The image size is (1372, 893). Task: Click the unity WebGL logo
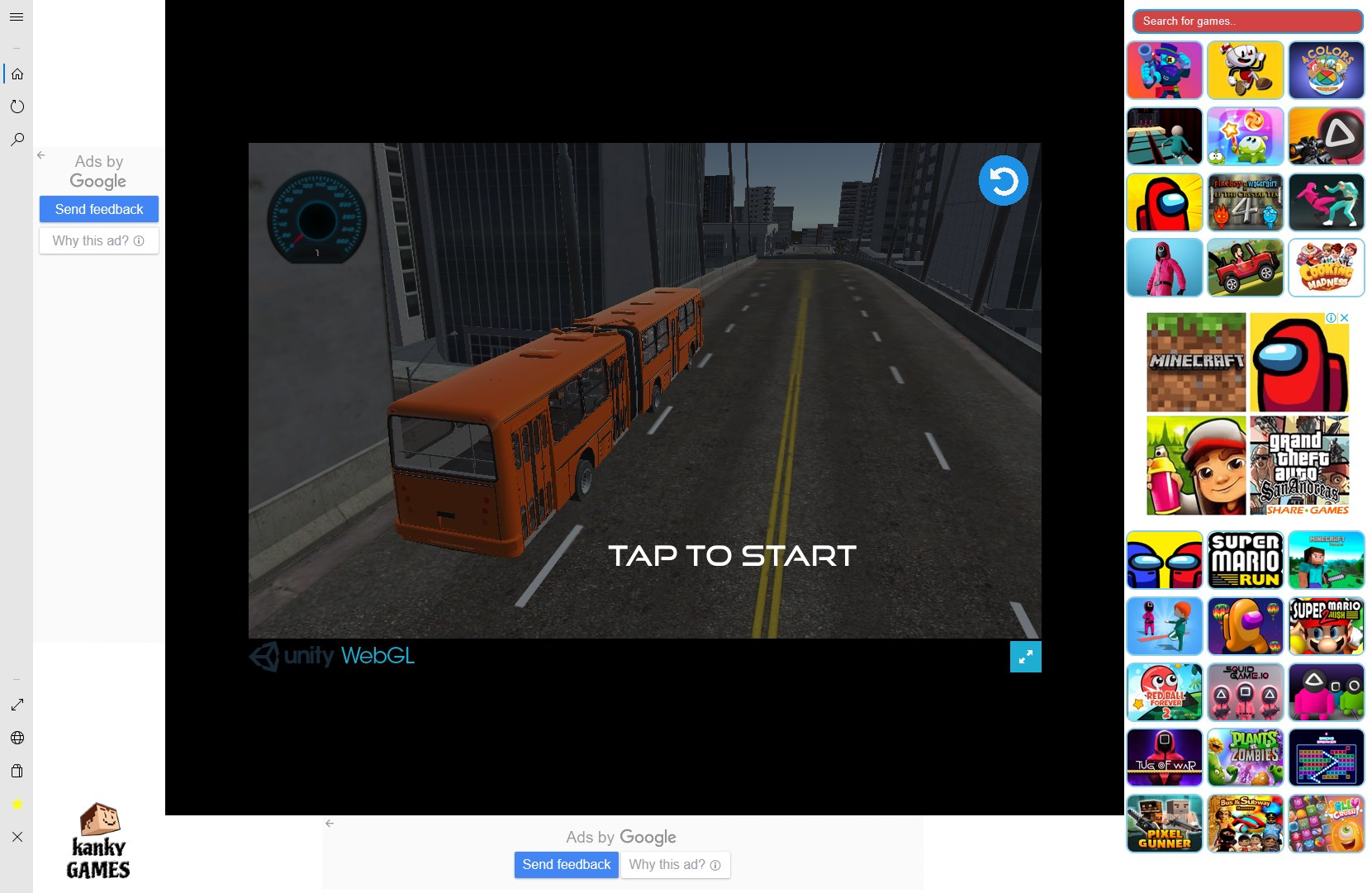[331, 656]
